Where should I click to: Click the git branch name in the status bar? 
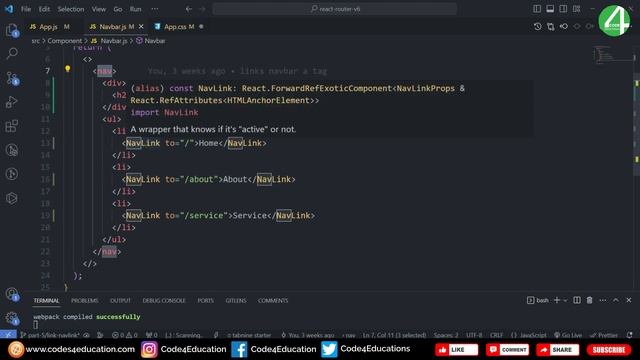(50, 335)
